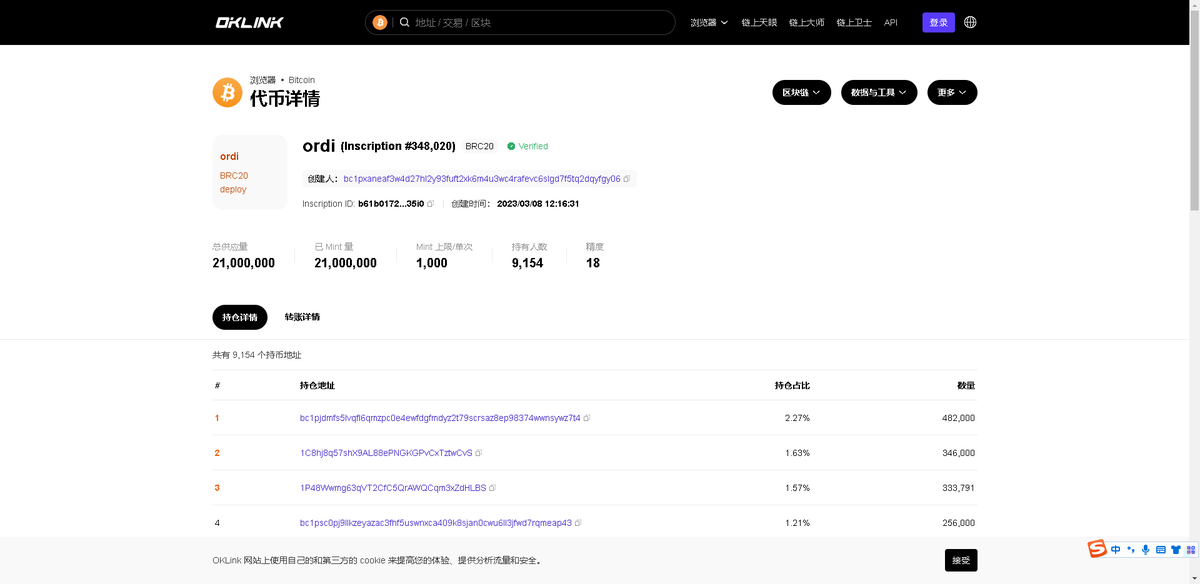
Task: Click the 登录 login button
Action: pos(938,22)
